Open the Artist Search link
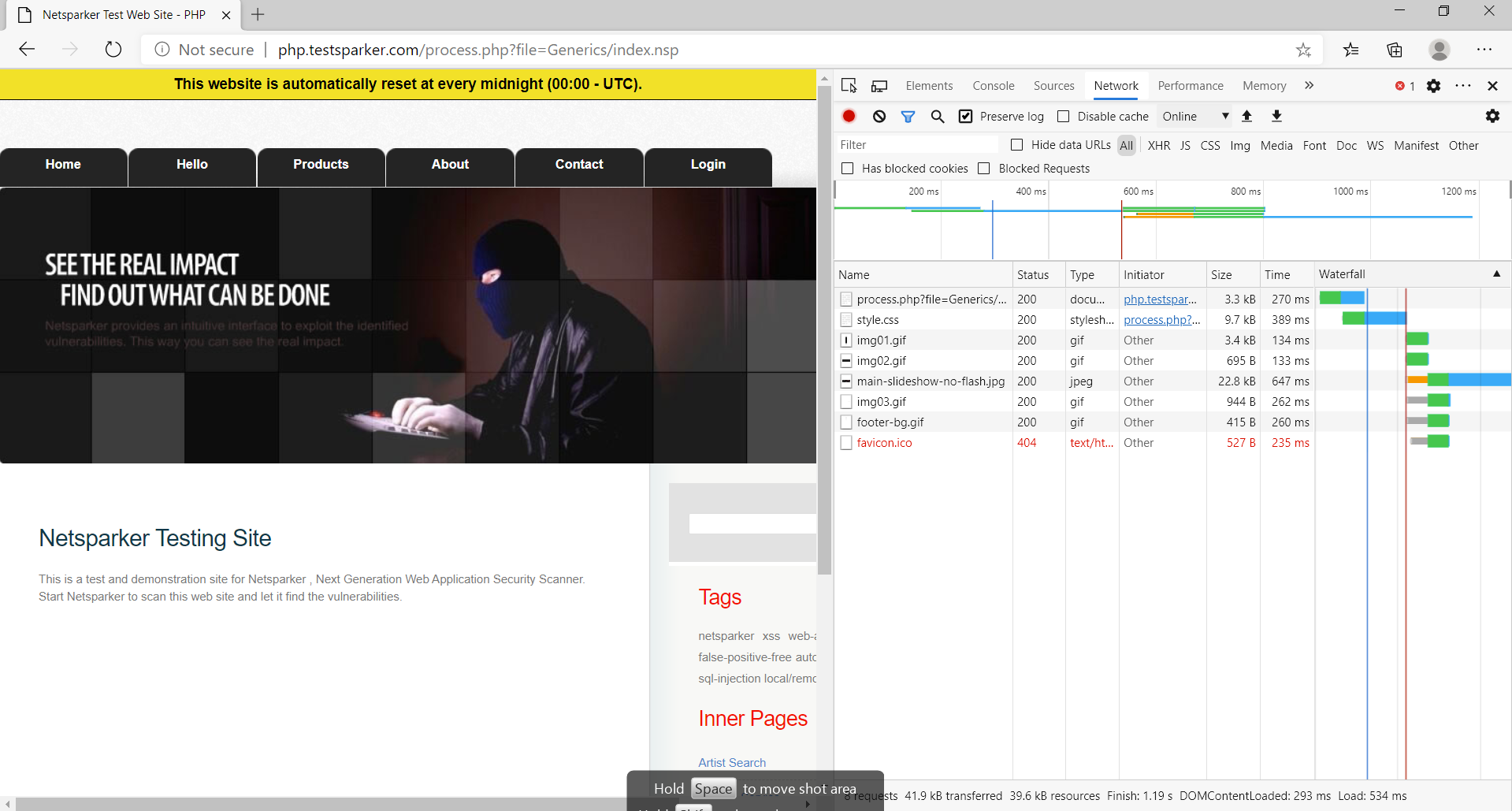This screenshot has height=811, width=1512. tap(732, 763)
